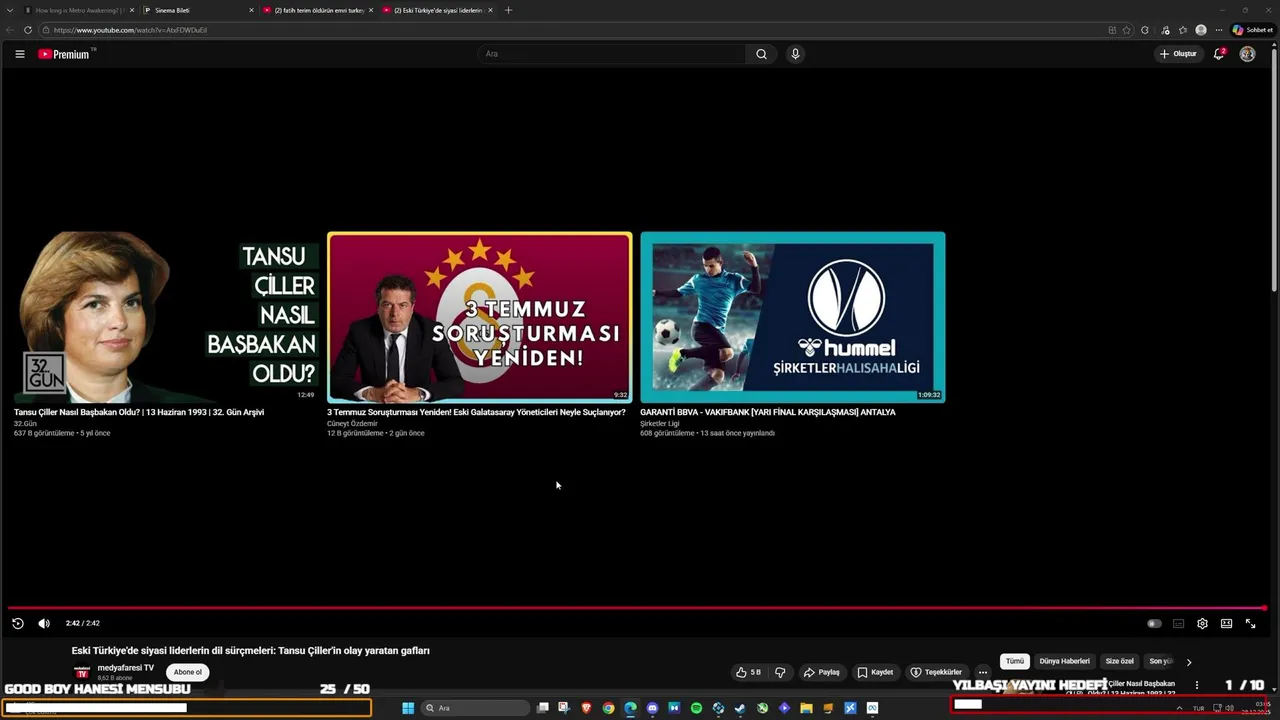Click the Windows taskbar Ara search box
The width and height of the screenshot is (1280, 720).
[x=476, y=708]
